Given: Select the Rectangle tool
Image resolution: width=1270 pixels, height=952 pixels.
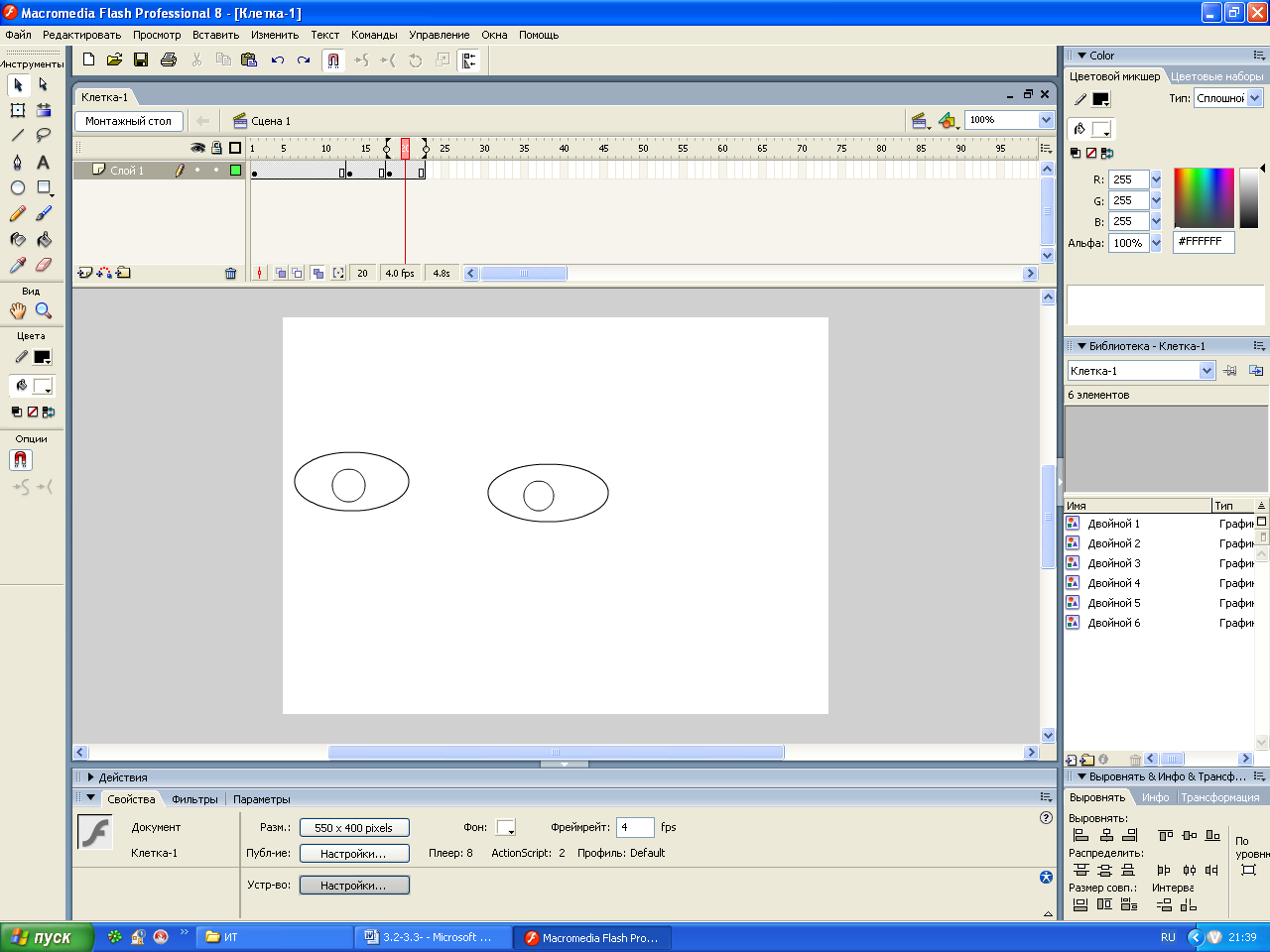Looking at the screenshot, I should [44, 187].
